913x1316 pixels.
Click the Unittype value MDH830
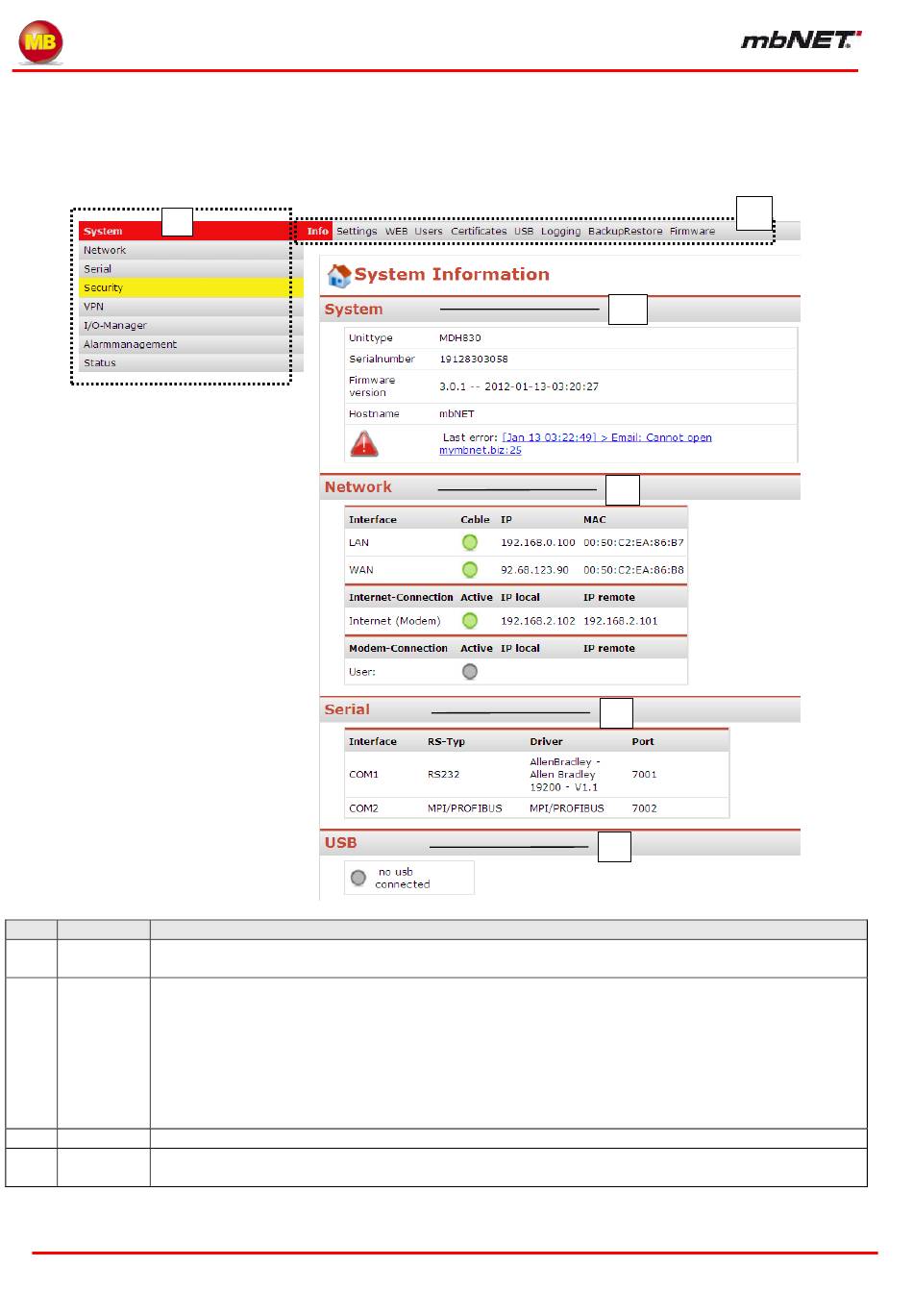click(x=460, y=338)
